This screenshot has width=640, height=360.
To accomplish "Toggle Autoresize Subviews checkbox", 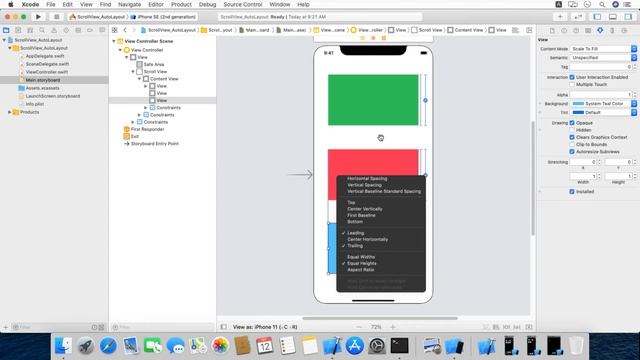I will click(x=572, y=152).
